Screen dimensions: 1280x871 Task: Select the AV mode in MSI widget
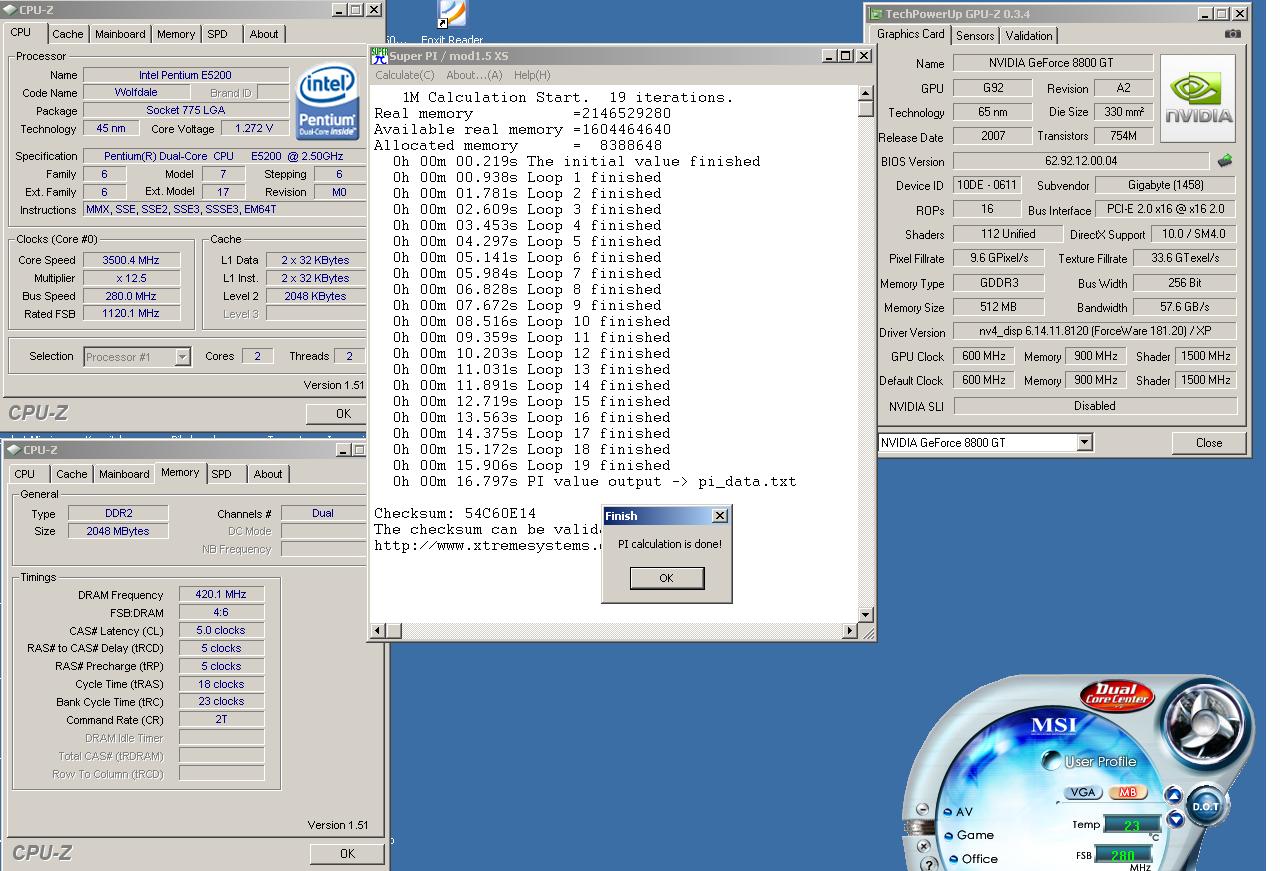(x=958, y=812)
